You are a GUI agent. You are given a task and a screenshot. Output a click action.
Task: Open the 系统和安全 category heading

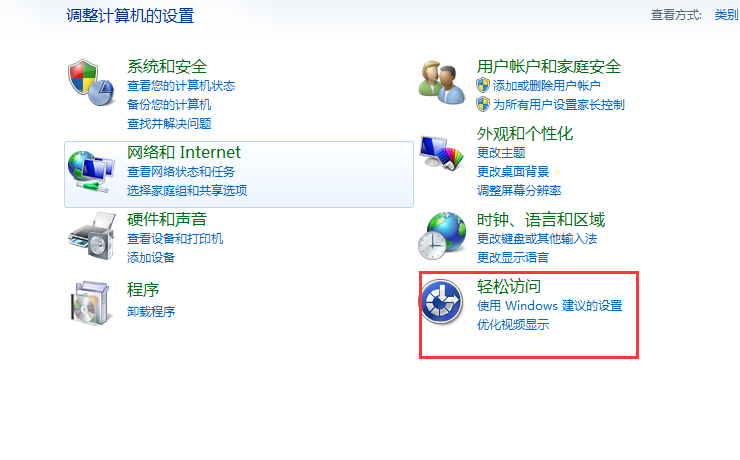[167, 67]
